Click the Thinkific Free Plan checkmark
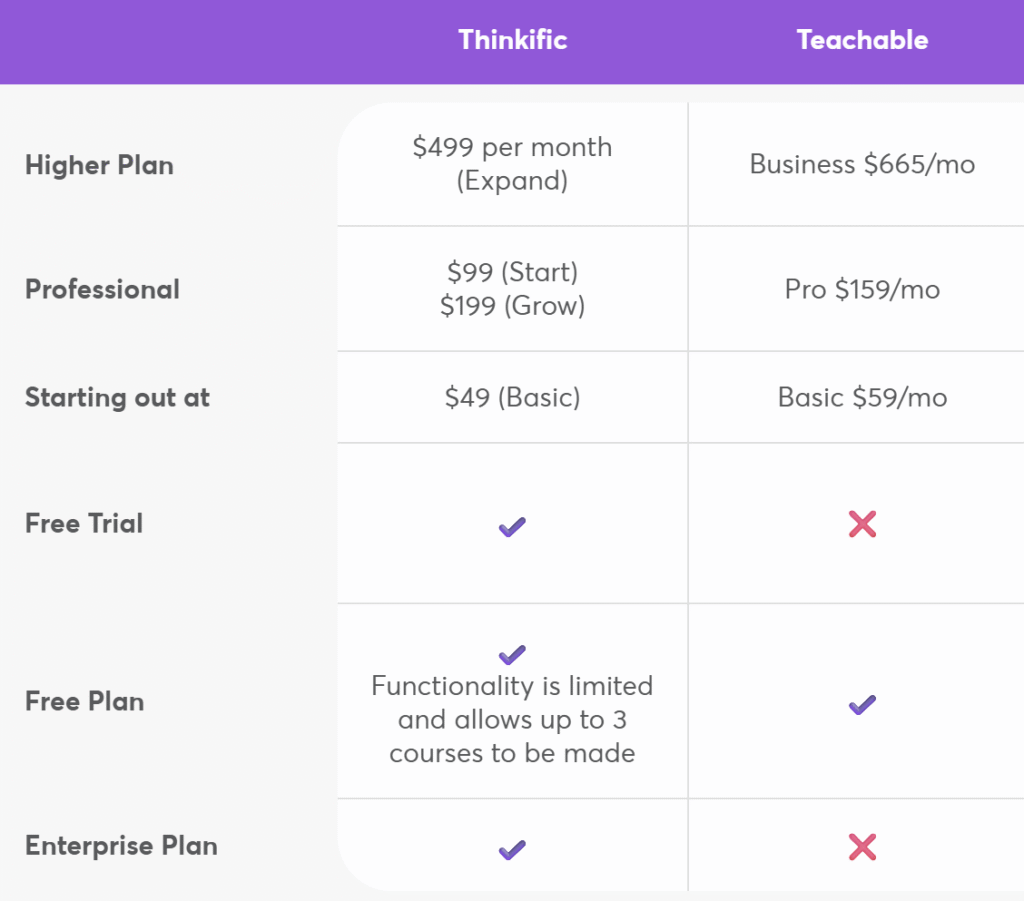 512,654
